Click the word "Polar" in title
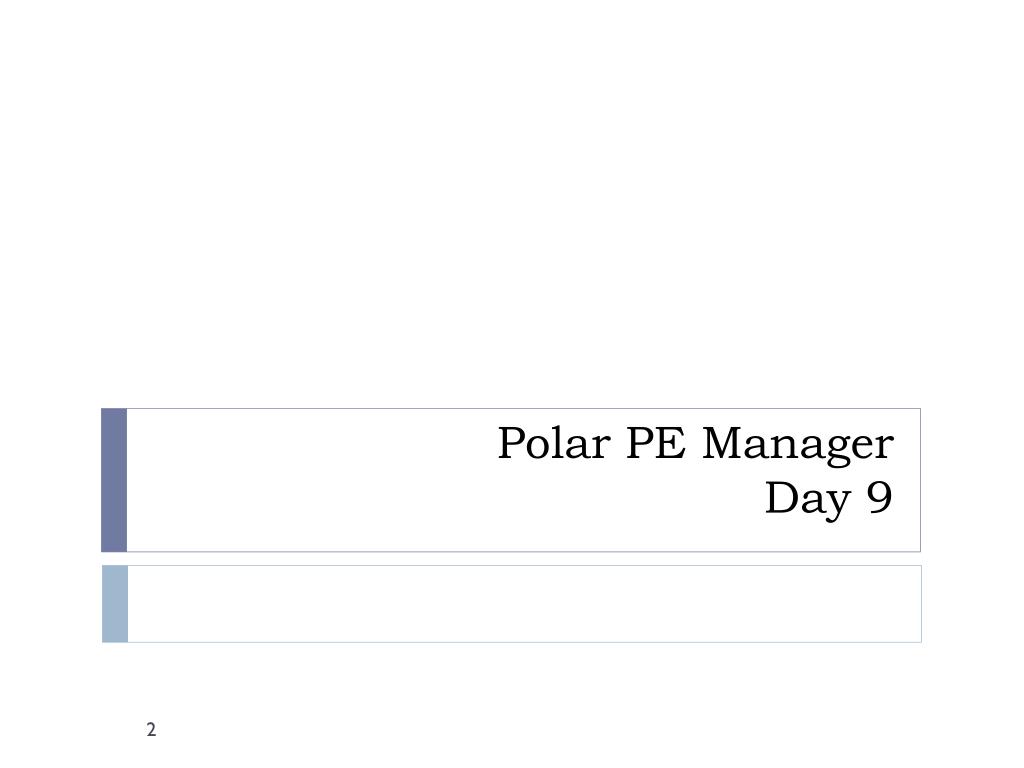Image resolution: width=1024 pixels, height=768 pixels. 553,443
